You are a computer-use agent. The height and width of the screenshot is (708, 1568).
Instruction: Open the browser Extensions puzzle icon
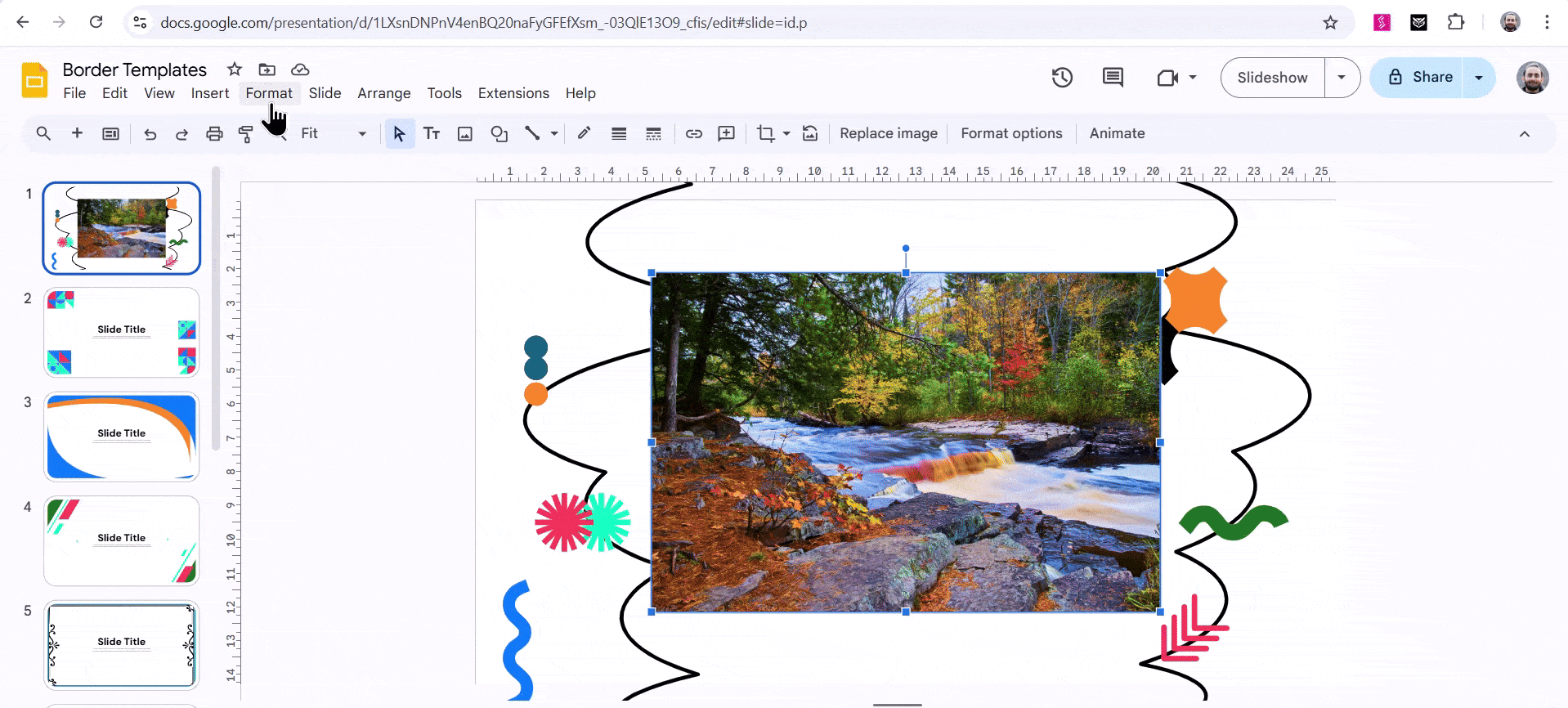coord(1456,23)
